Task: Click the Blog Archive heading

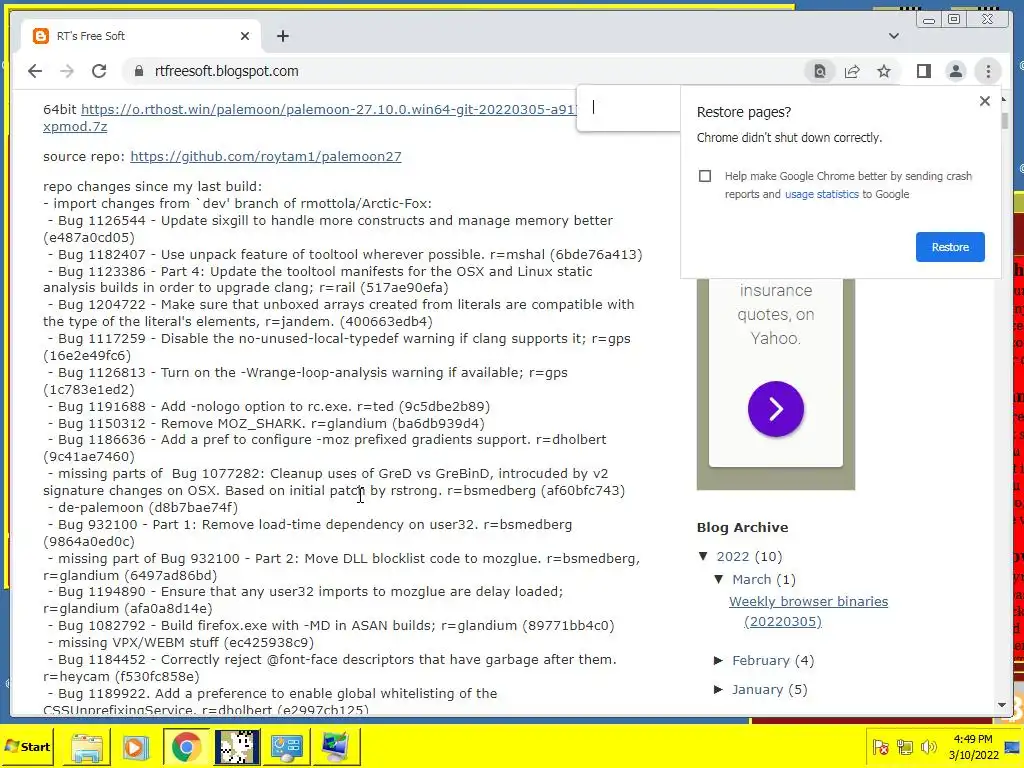Action: tap(743, 527)
